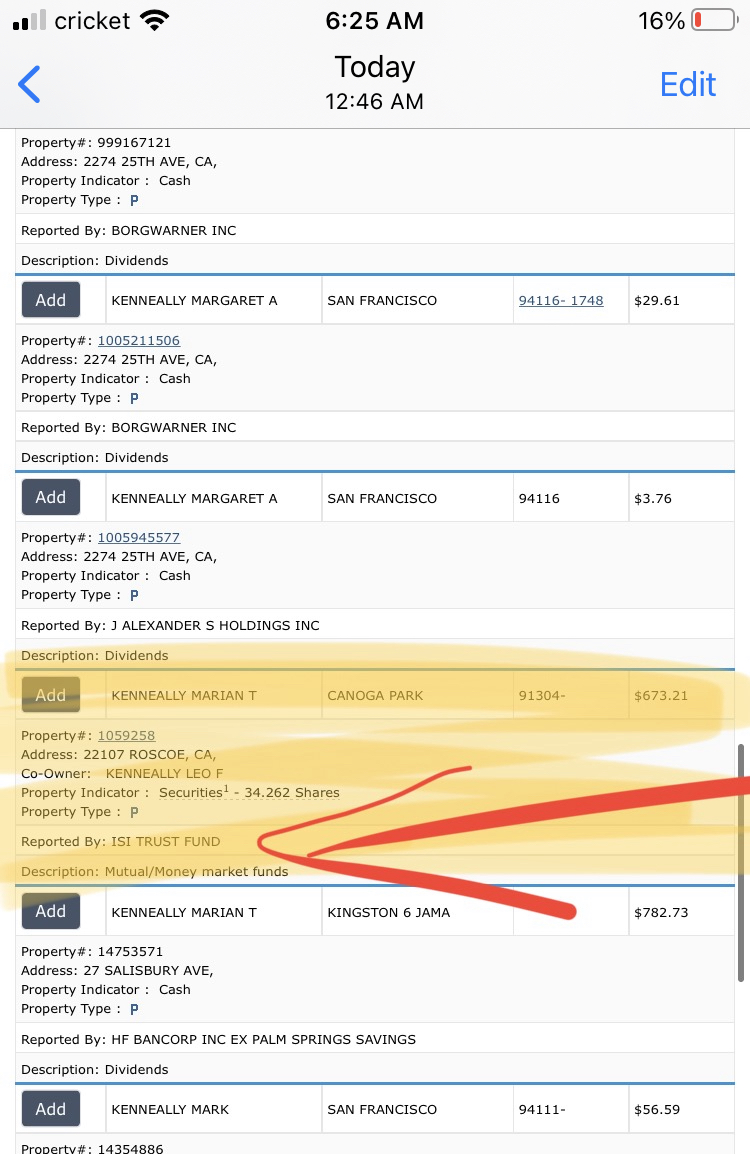750x1154 pixels.
Task: Click Reported By: J ALEXANDER S HOLDINGS INC
Action: pyautogui.click(x=170, y=626)
